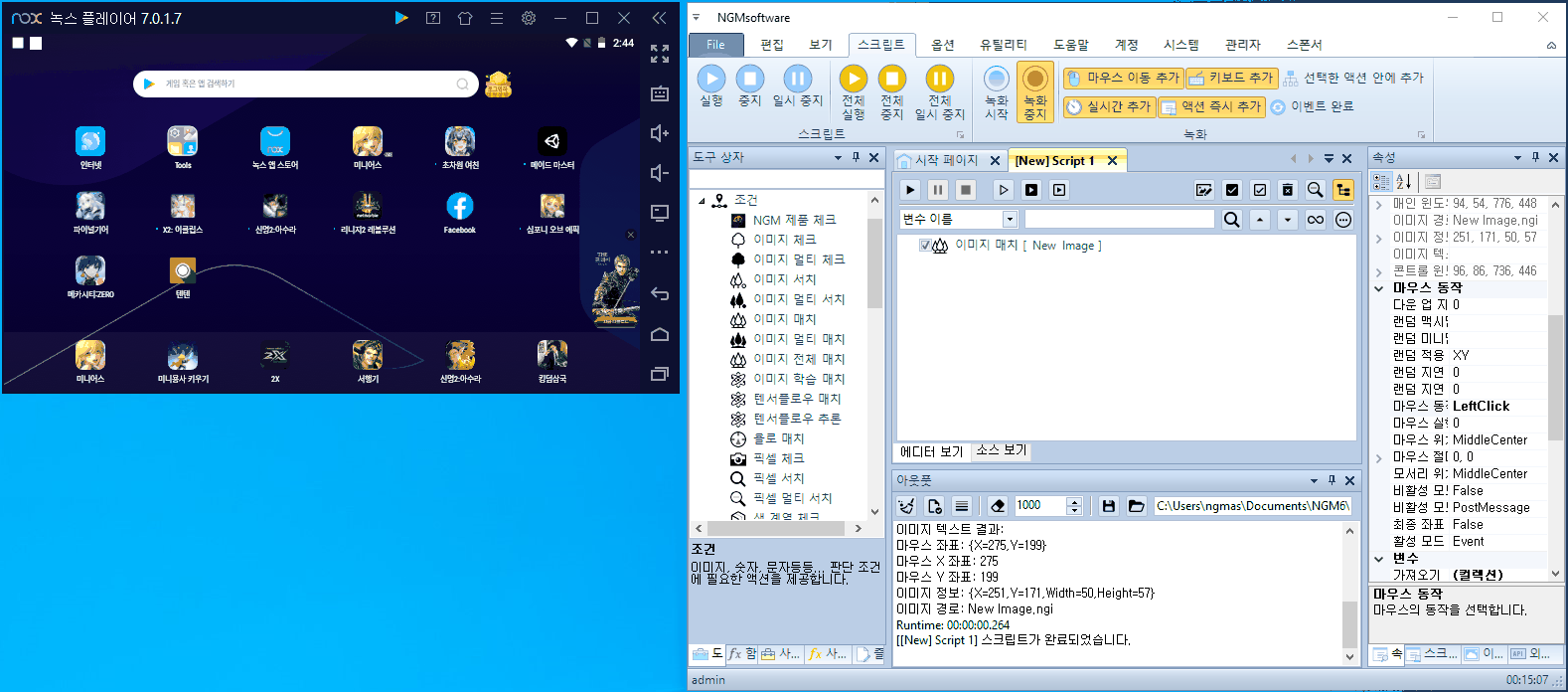Image resolution: width=1568 pixels, height=692 pixels.
Task: Click the 실시간 추가 button
Action: click(1108, 106)
